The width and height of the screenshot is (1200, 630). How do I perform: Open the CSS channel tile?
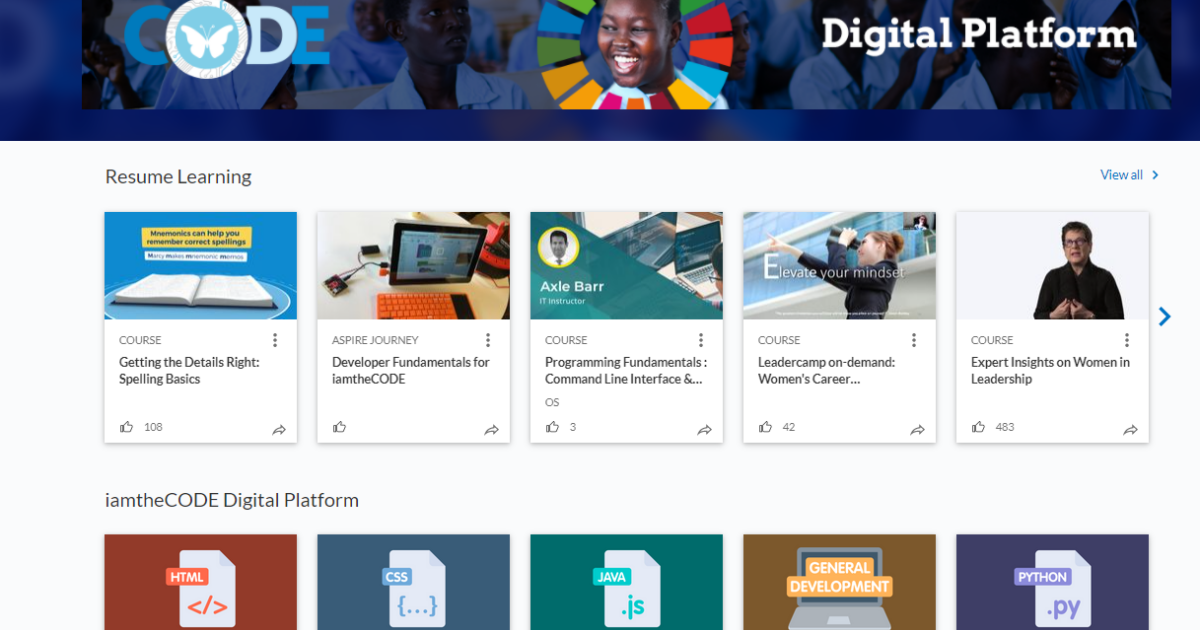414,582
